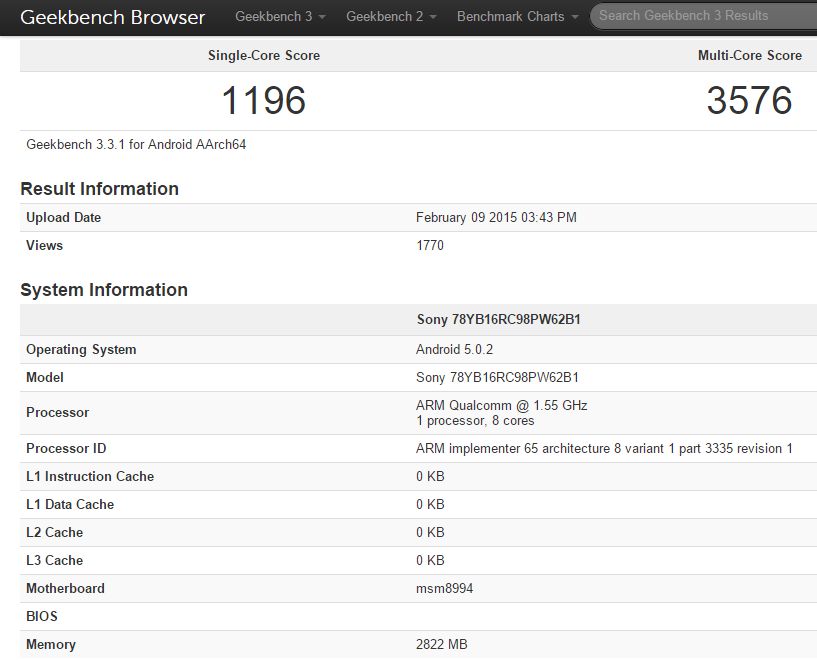
Task: Select the multi-core score 3576
Action: click(749, 100)
